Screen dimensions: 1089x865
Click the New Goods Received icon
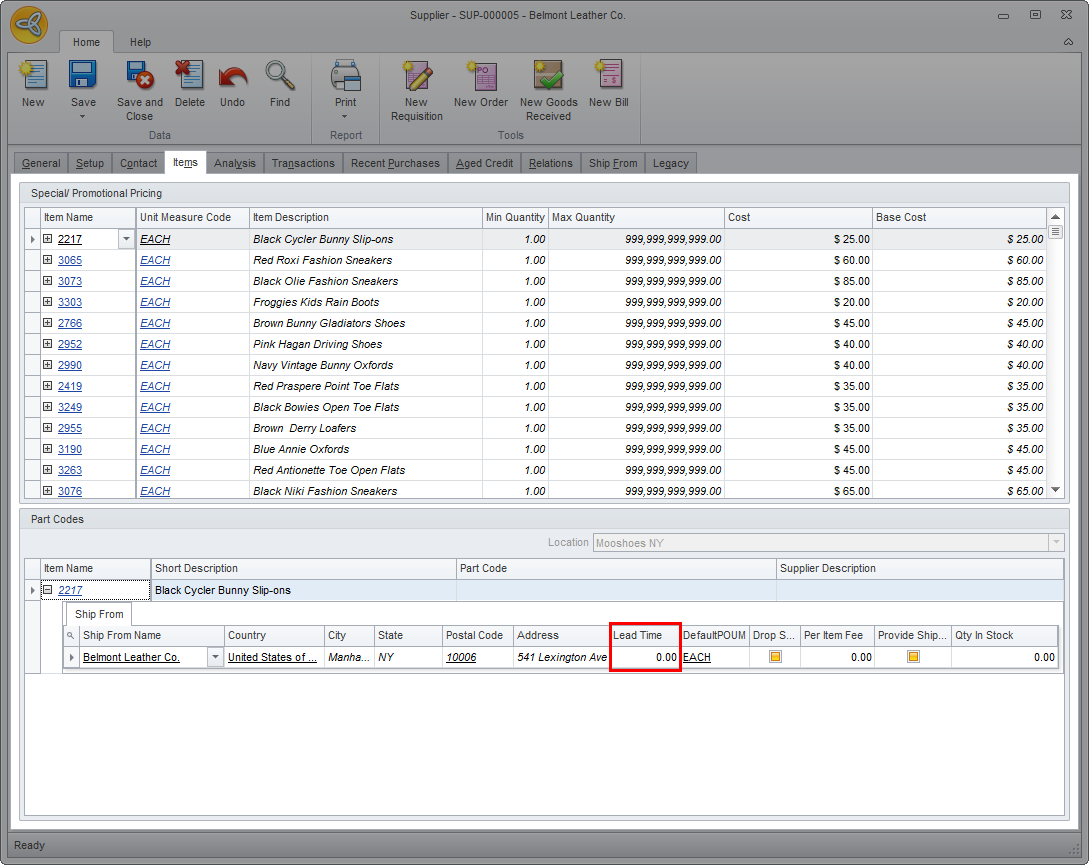[548, 76]
